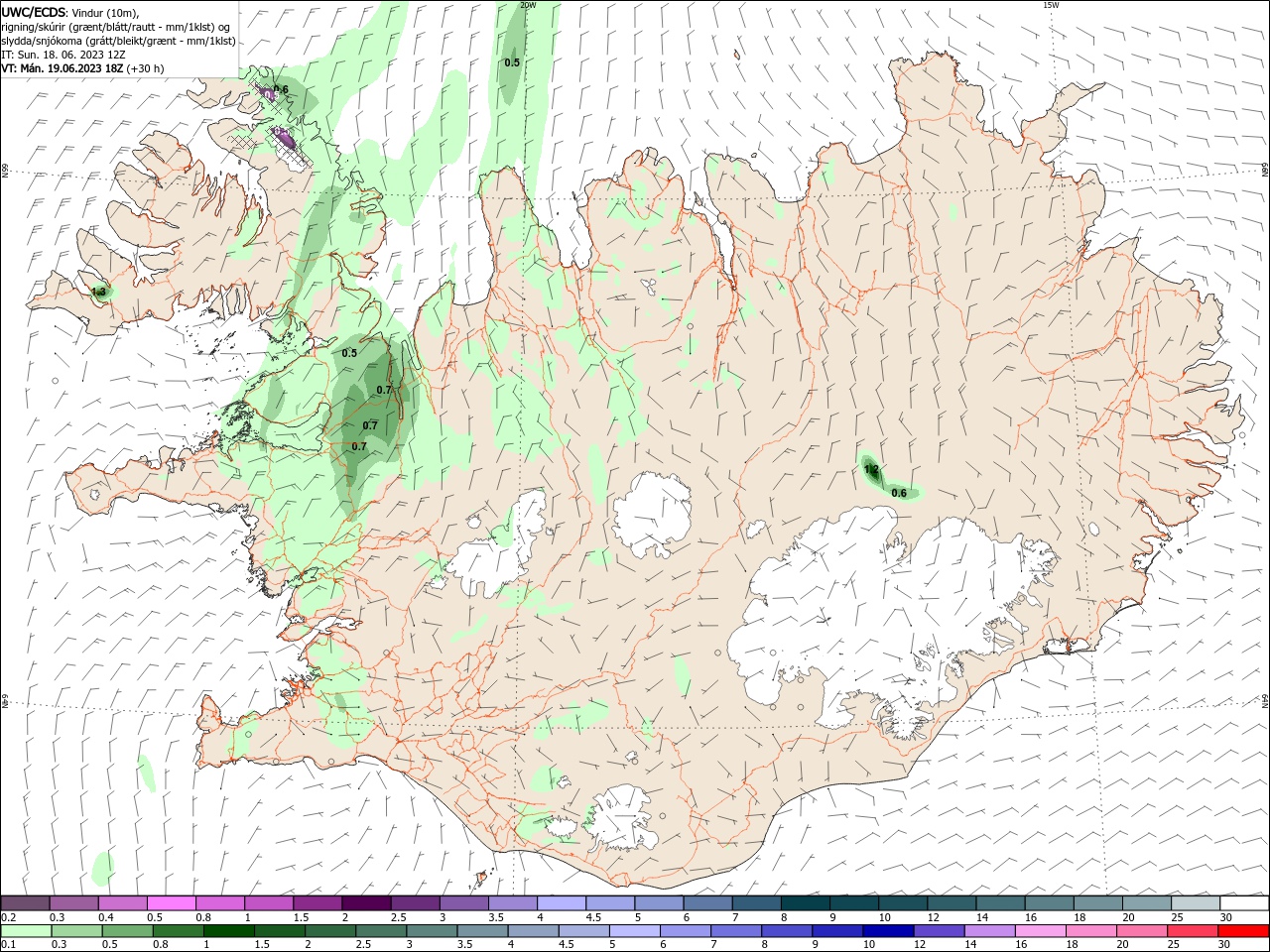The width and height of the screenshot is (1270, 952).
Task: Click the 30 label on the lower scale
Action: tap(1224, 945)
